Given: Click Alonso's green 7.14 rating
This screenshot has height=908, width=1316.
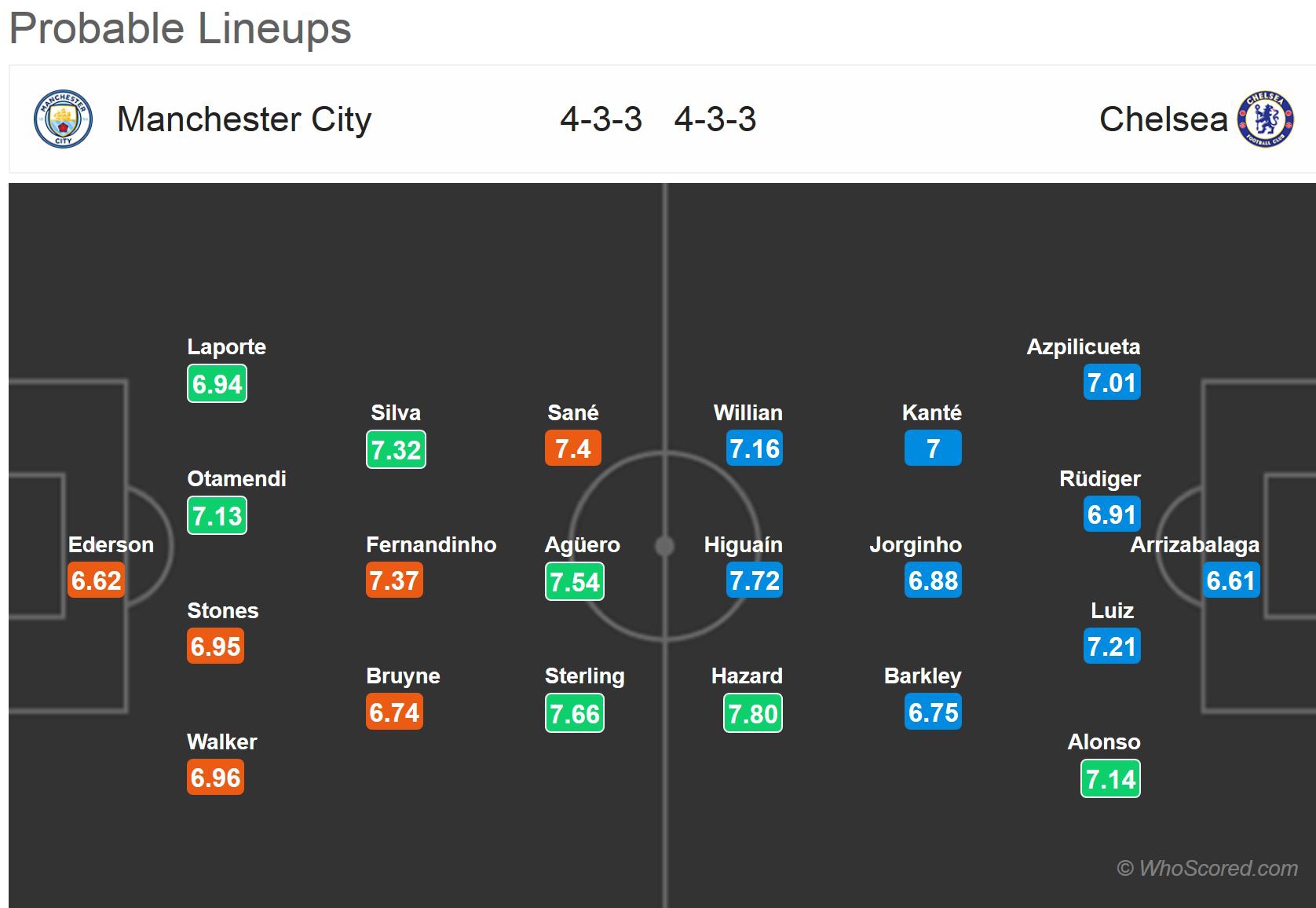Looking at the screenshot, I should tap(1110, 779).
